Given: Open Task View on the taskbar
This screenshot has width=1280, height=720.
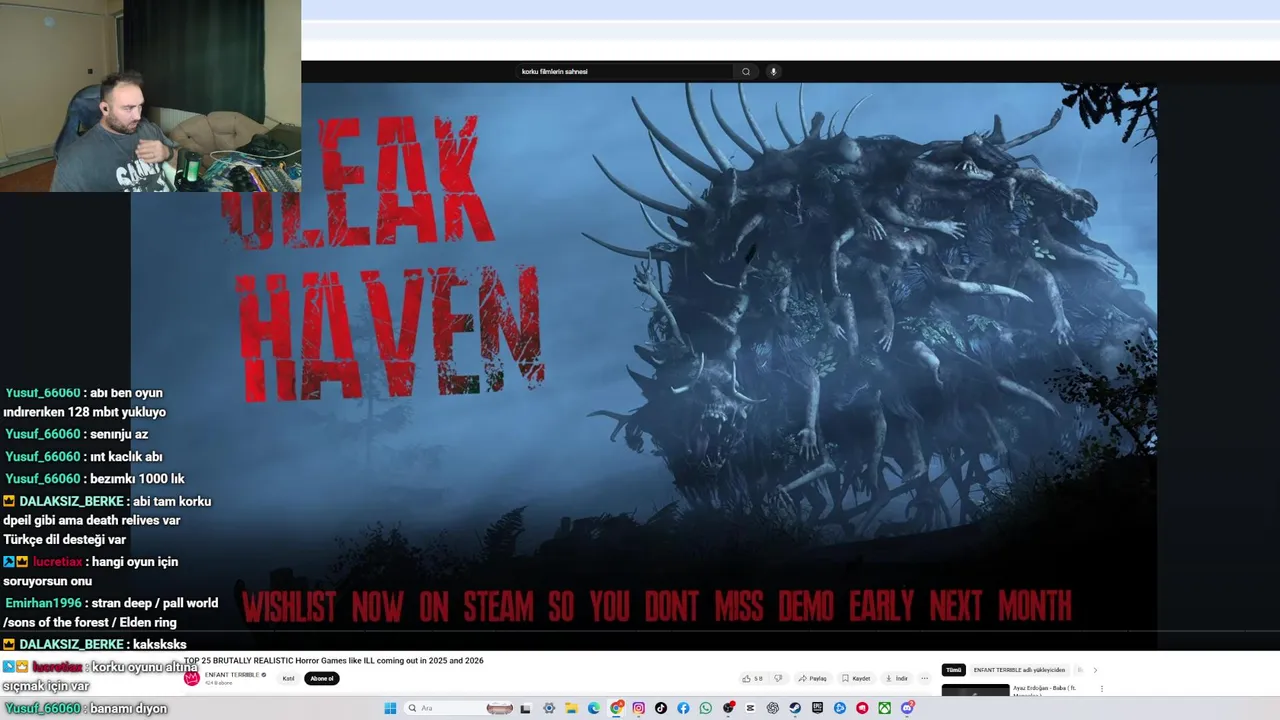Looking at the screenshot, I should pyautogui.click(x=525, y=708).
